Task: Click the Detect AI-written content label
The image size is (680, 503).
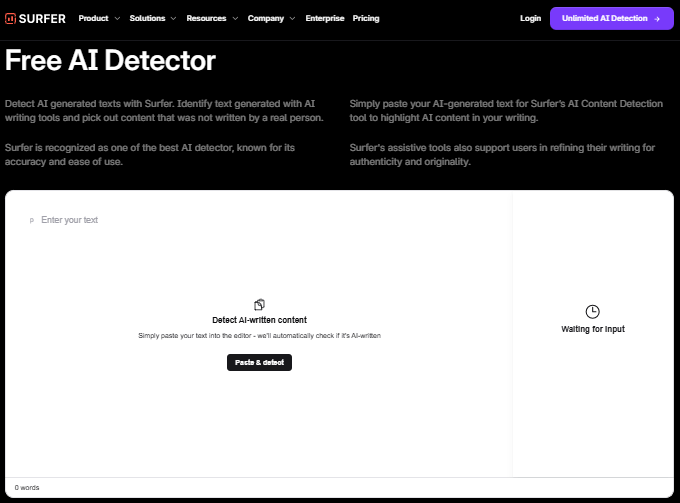Action: coord(259,320)
